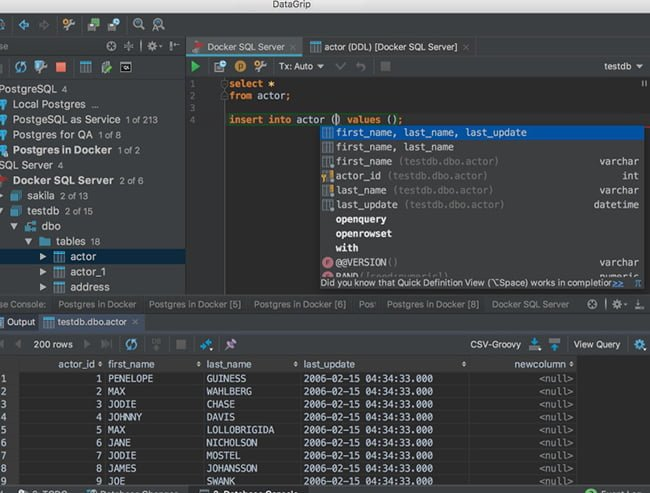Choose the first_name, last_name completion item
Viewport: 650px width, 493px height.
tap(482, 147)
